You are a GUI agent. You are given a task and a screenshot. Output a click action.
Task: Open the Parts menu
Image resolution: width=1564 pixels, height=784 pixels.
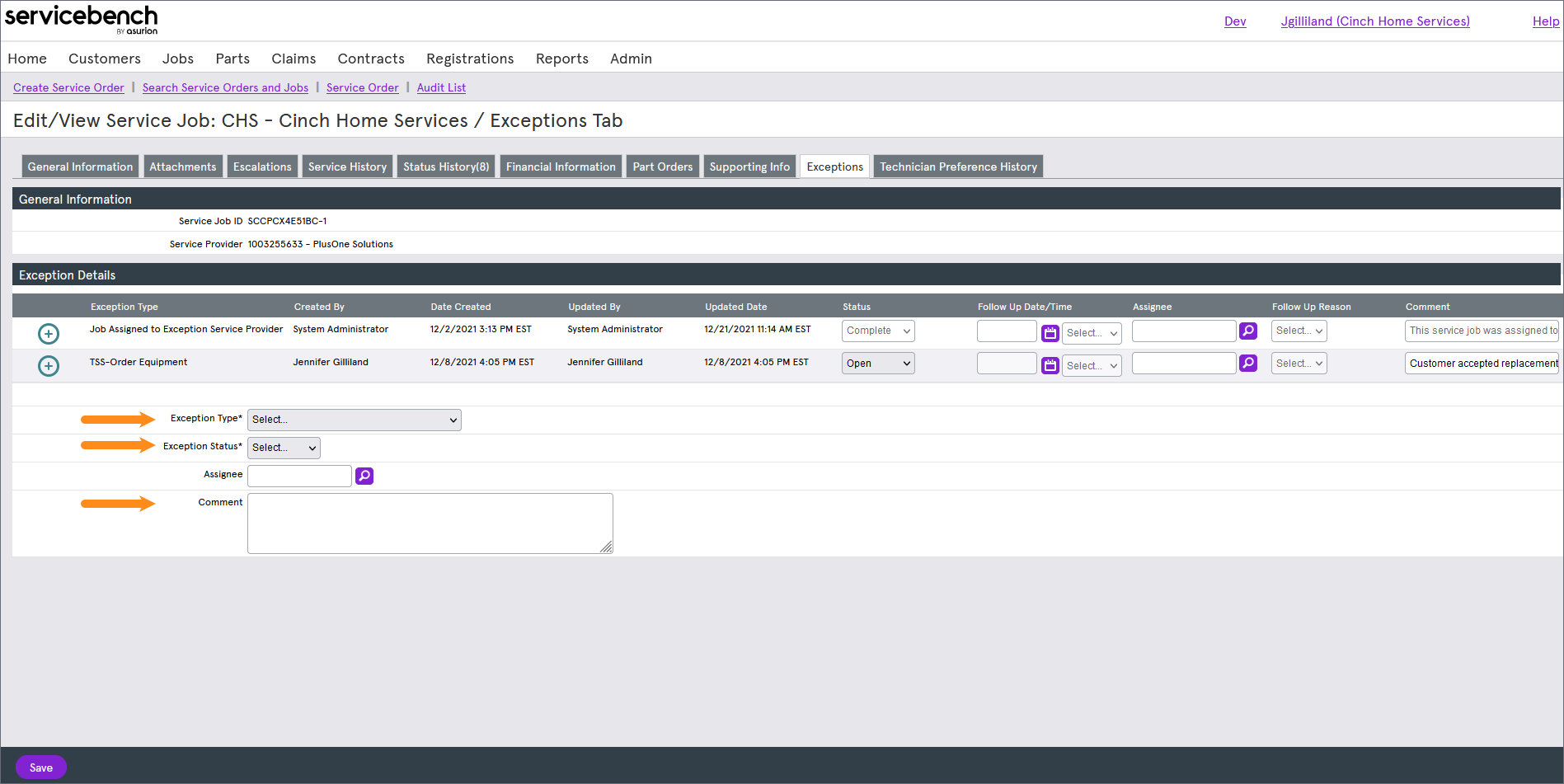[x=232, y=59]
